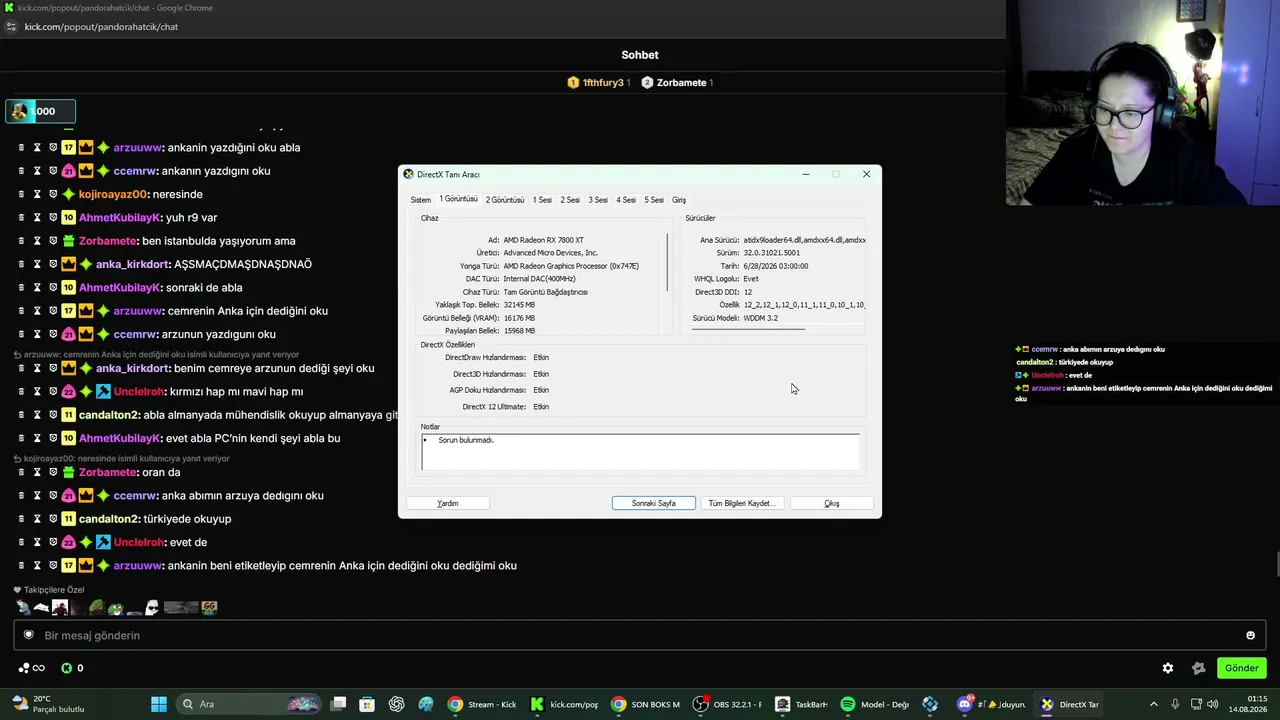Click "AMD Radeon RX 7800 XT" device name

543,240
